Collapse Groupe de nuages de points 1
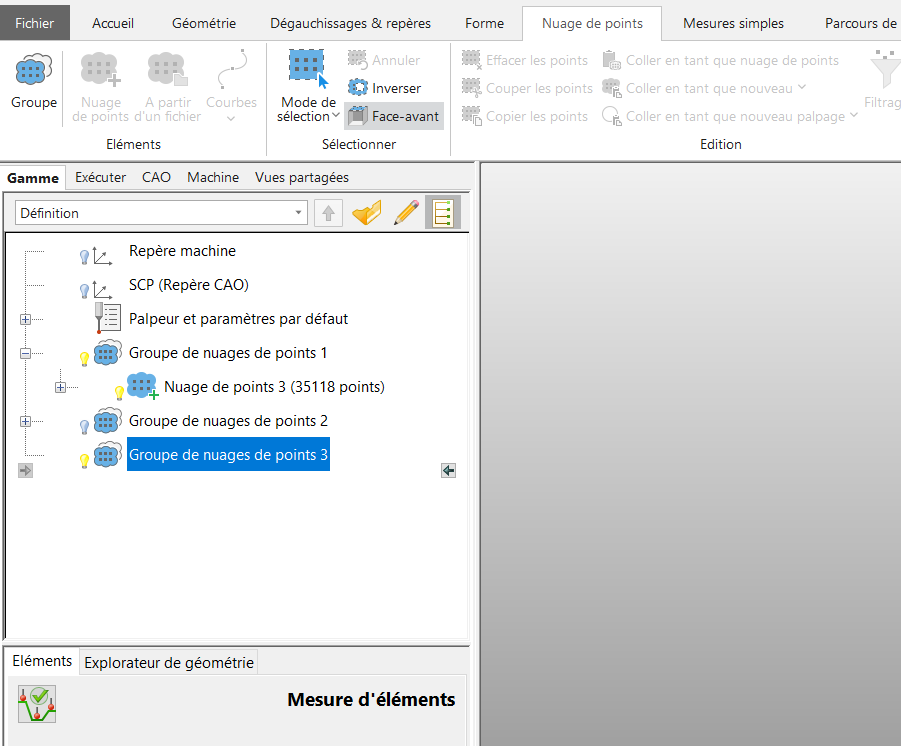Image resolution: width=901 pixels, height=746 pixels. (x=25, y=353)
